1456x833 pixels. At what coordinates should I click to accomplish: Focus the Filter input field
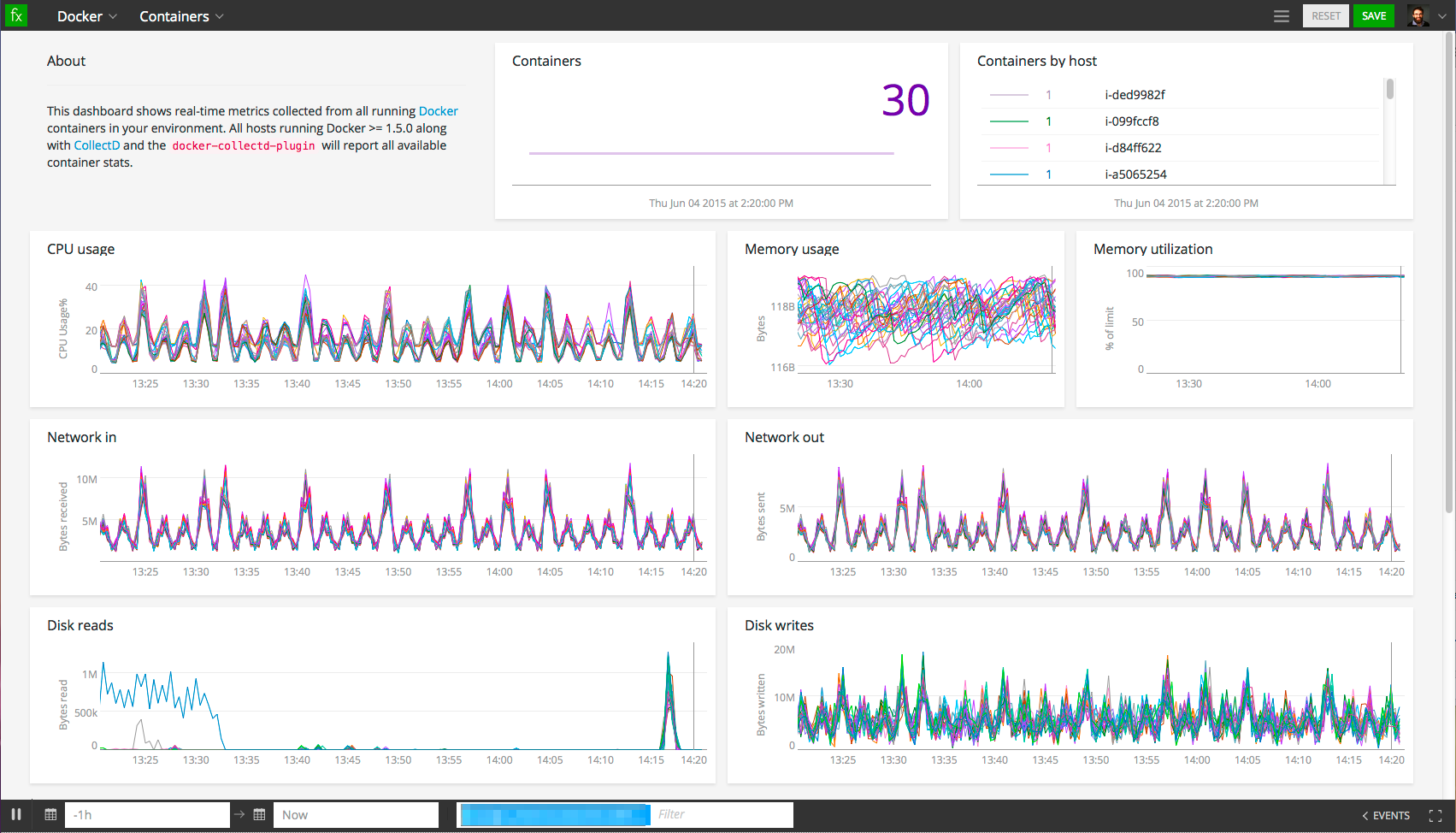722,814
